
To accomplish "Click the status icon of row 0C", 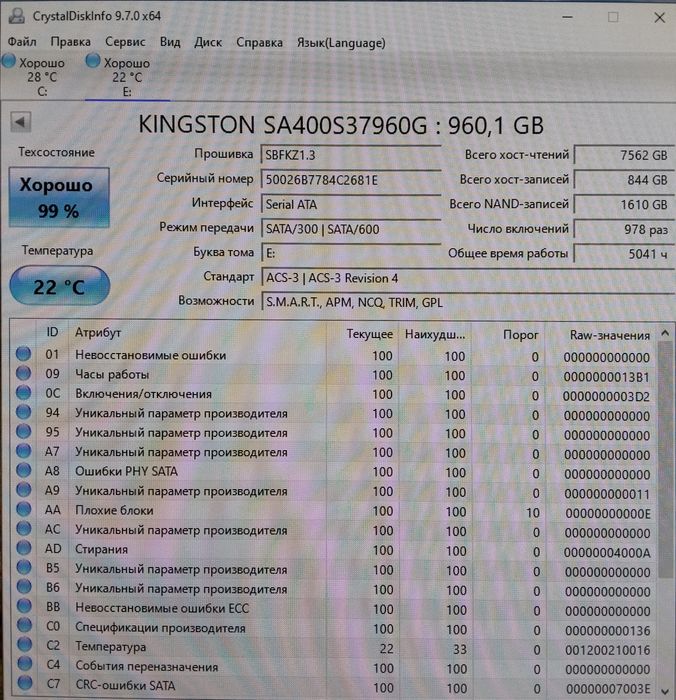I will [23, 392].
